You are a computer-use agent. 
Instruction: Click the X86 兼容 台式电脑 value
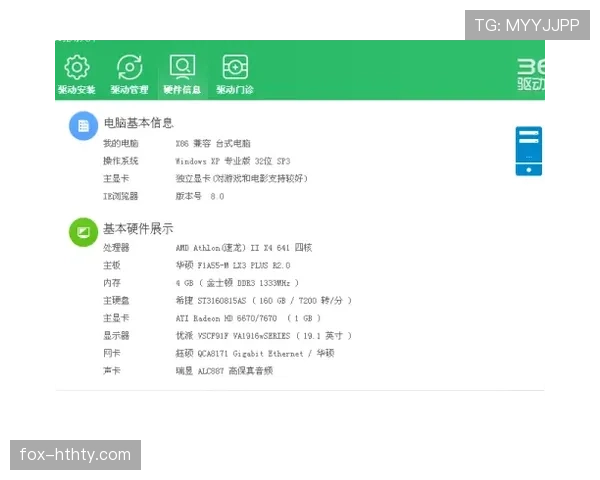[x=213, y=144]
